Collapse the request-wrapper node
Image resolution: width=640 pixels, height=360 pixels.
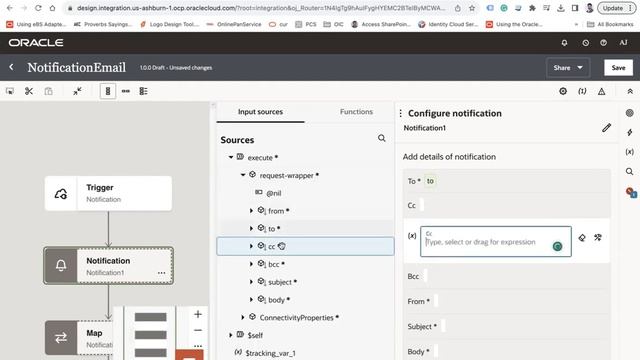(x=243, y=175)
